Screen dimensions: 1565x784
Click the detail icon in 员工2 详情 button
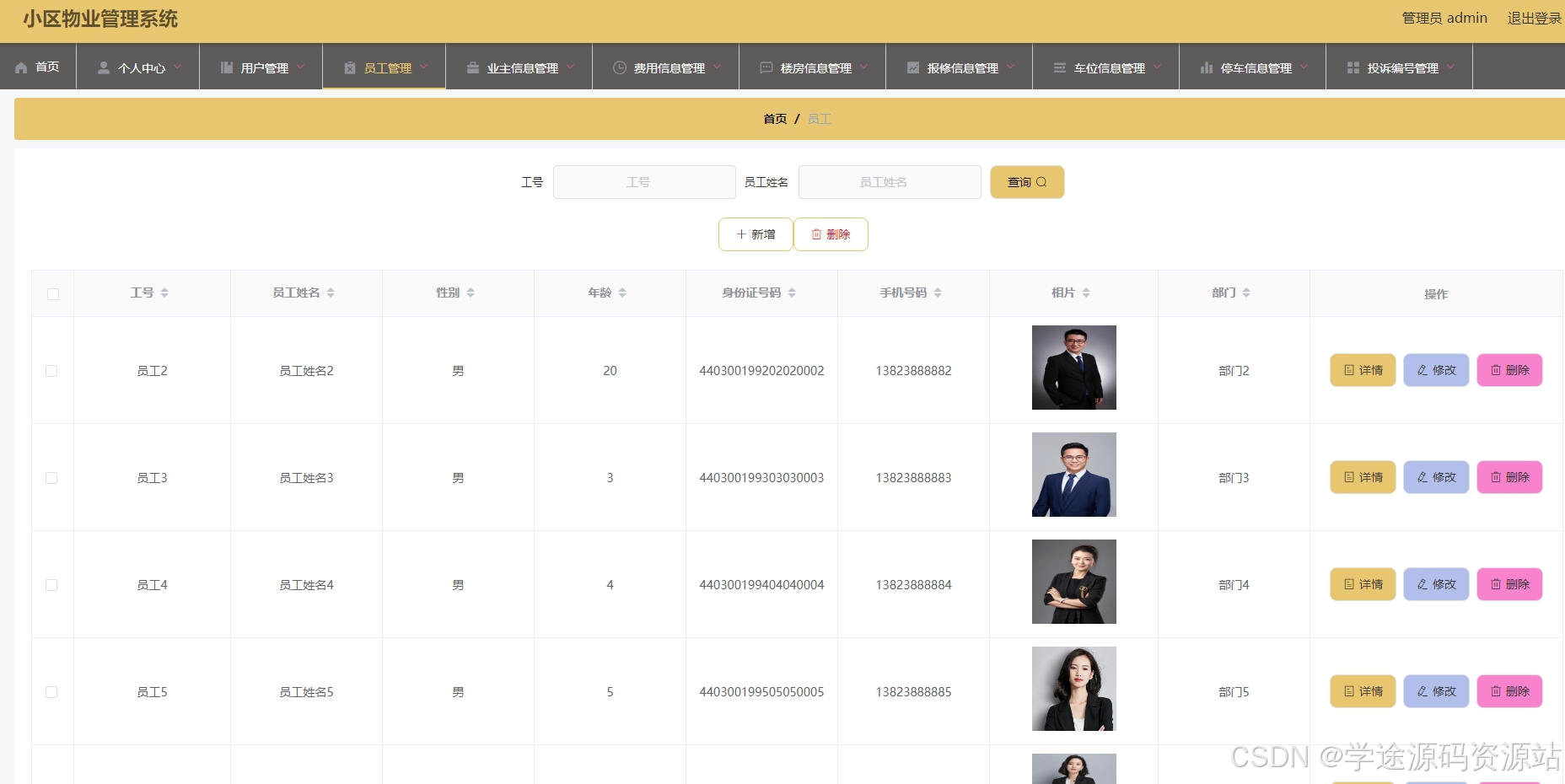(x=1349, y=370)
